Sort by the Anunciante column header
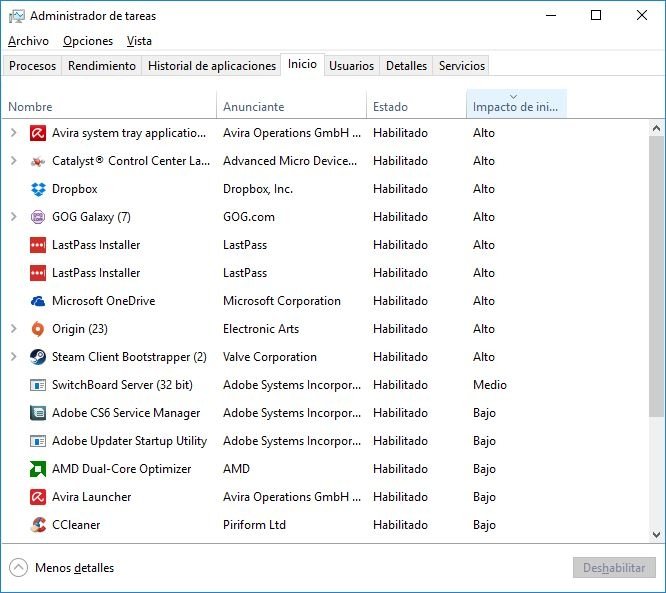 291,105
